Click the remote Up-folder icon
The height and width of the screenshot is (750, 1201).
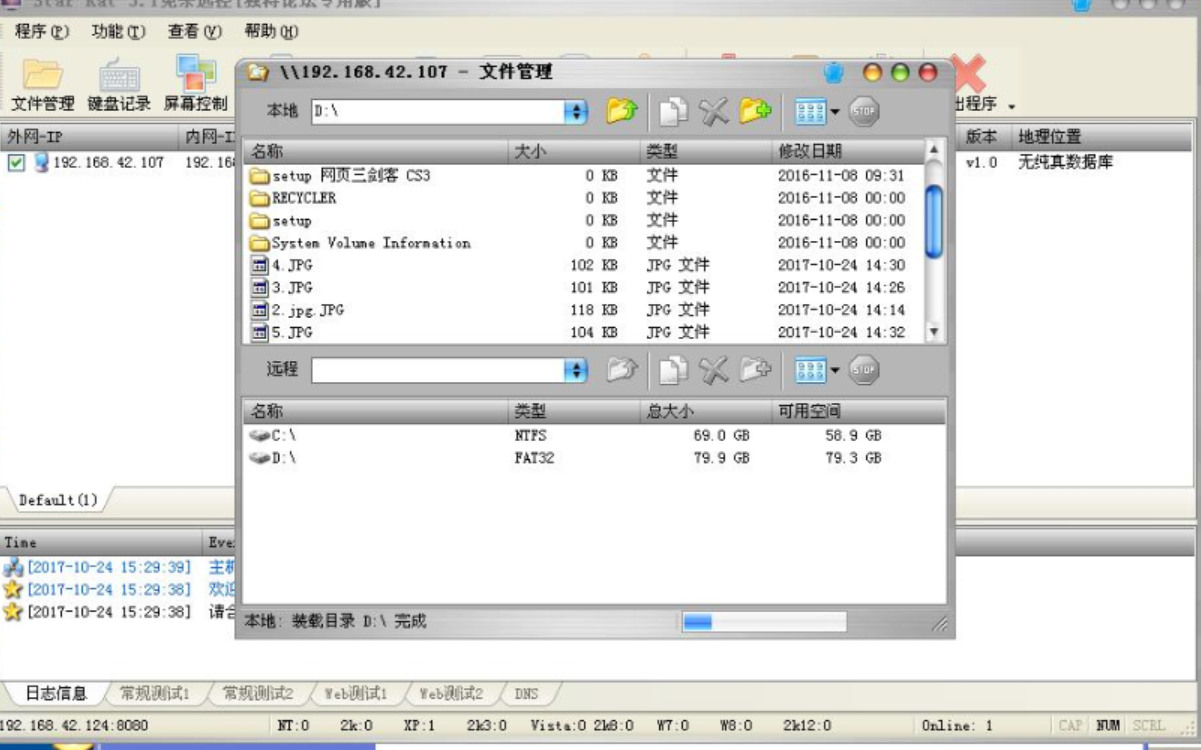coord(622,370)
